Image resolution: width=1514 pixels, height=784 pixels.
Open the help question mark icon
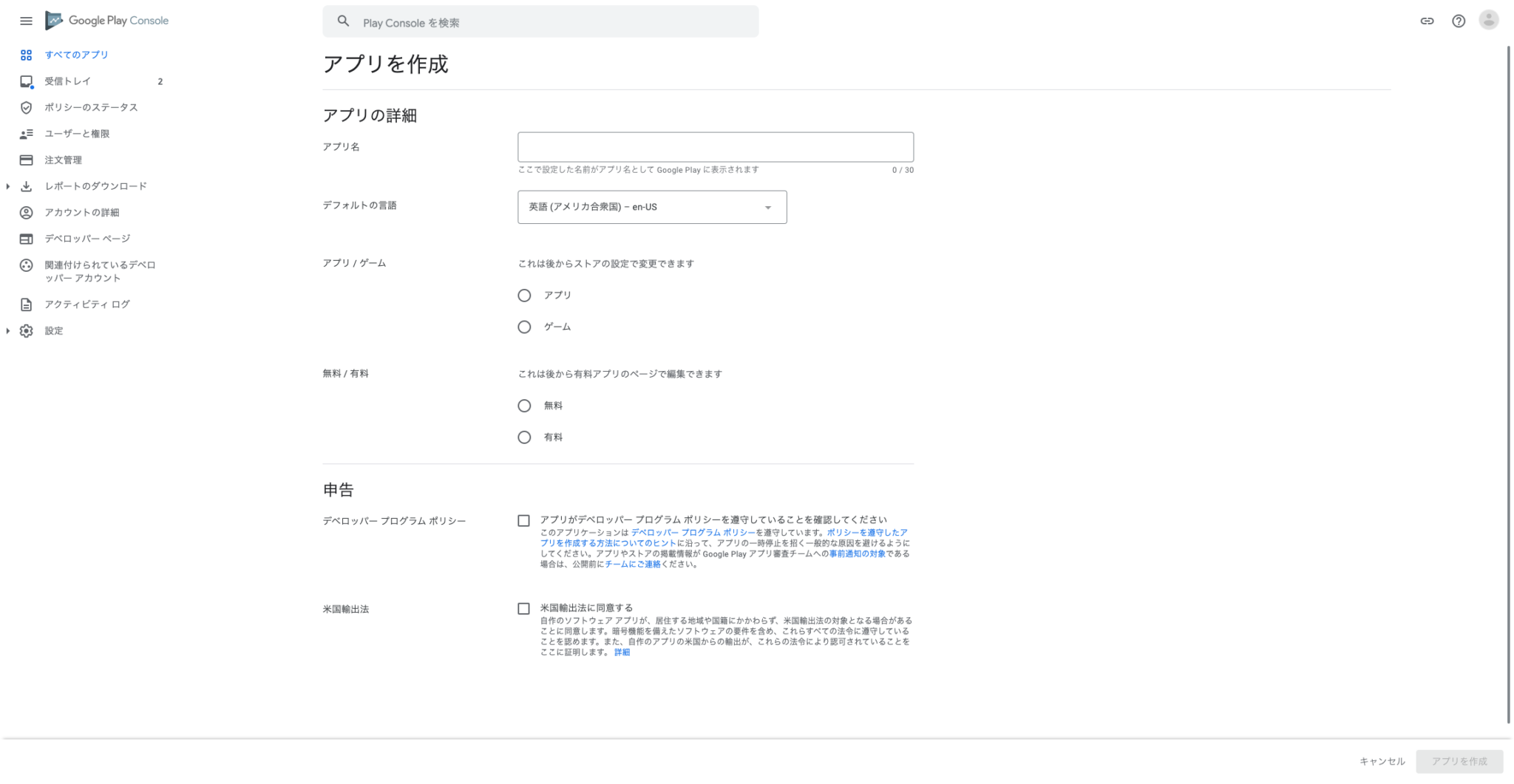1458,21
